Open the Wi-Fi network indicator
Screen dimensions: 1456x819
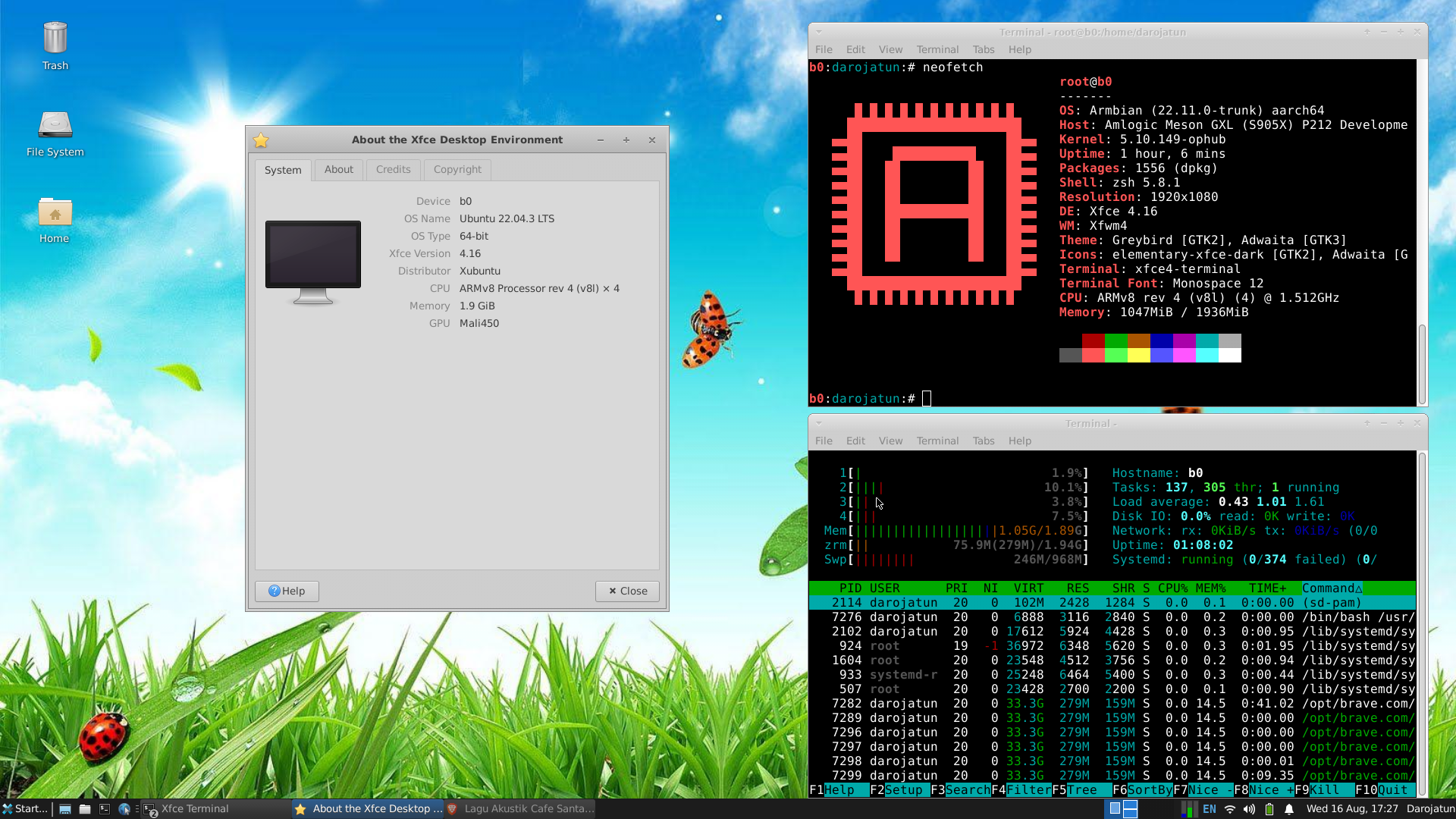[1230, 809]
